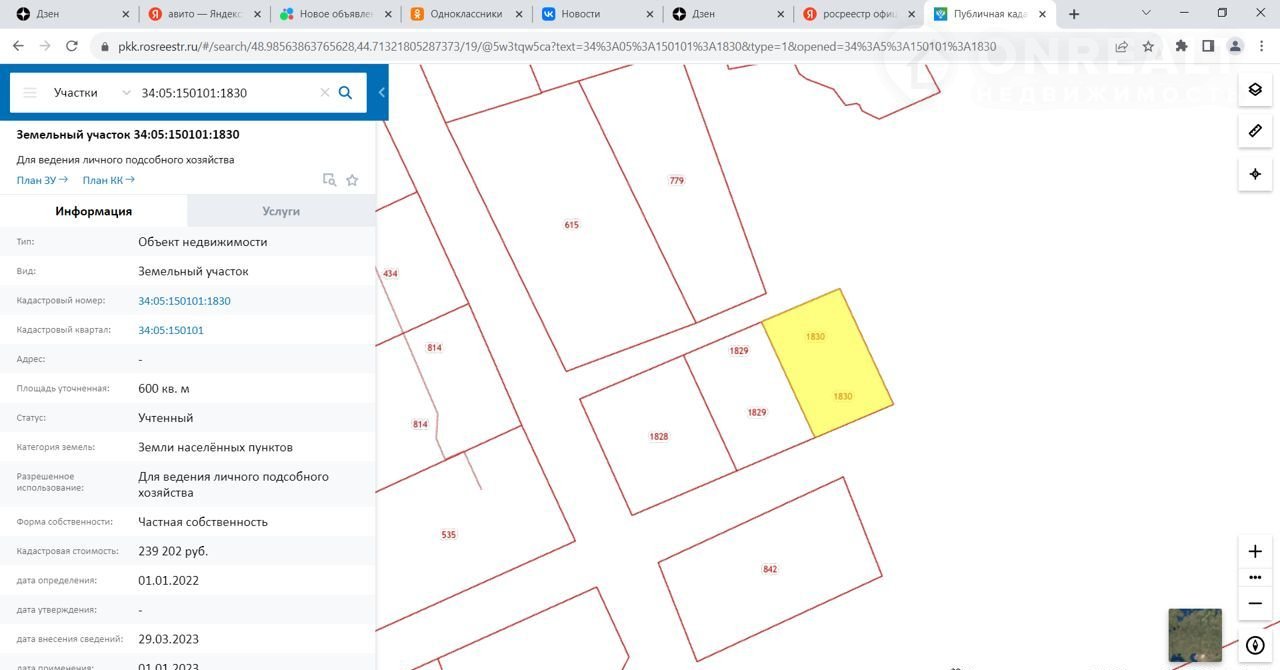Viewport: 1280px width, 670px height.
Task: Expand the browser tab search chevron
Action: pos(1146,14)
